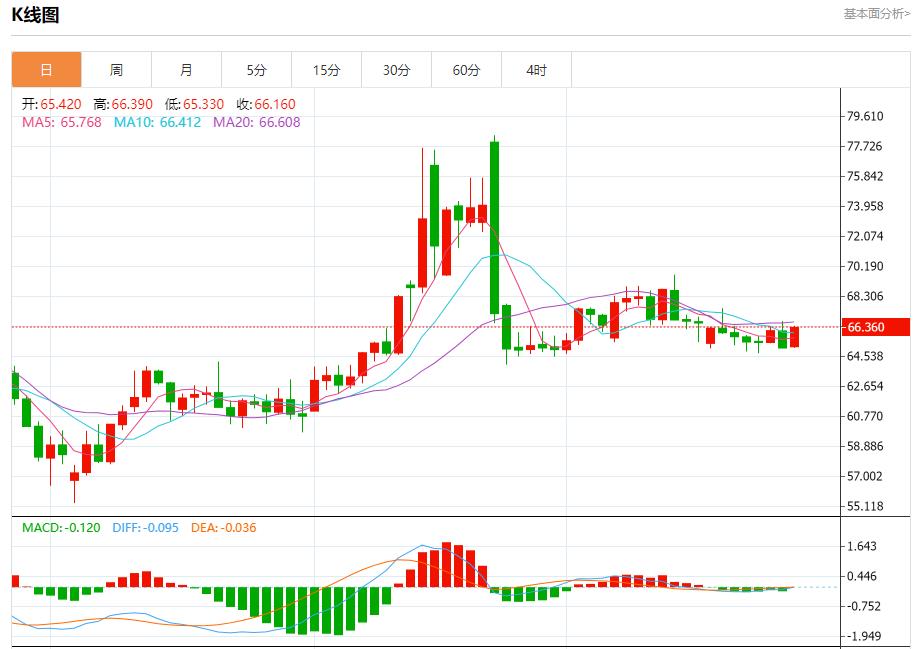Select the 30分 timeframe
Viewport: 915px width, 649px height.
pyautogui.click(x=396, y=69)
